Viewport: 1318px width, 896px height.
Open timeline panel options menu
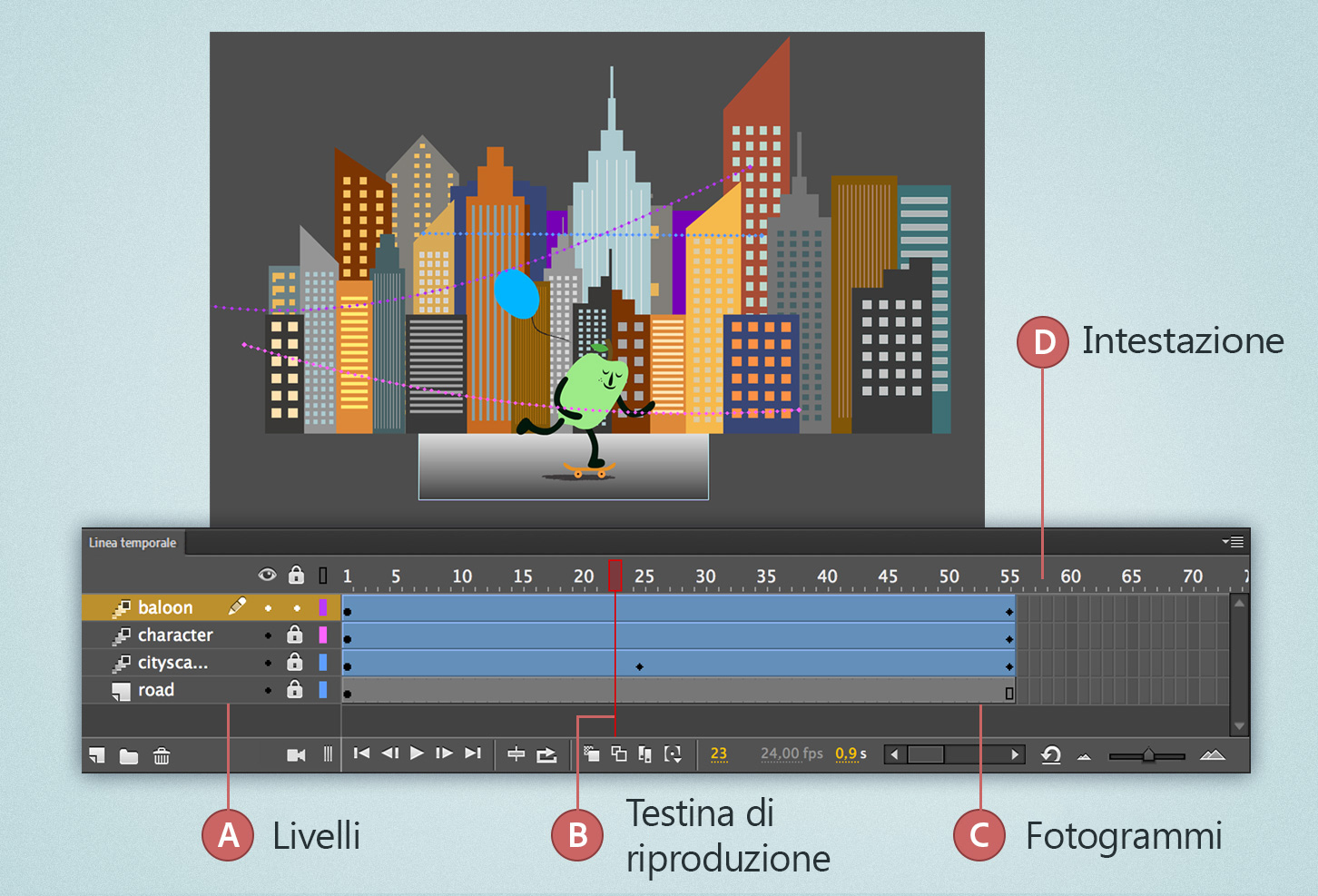pyautogui.click(x=1233, y=542)
